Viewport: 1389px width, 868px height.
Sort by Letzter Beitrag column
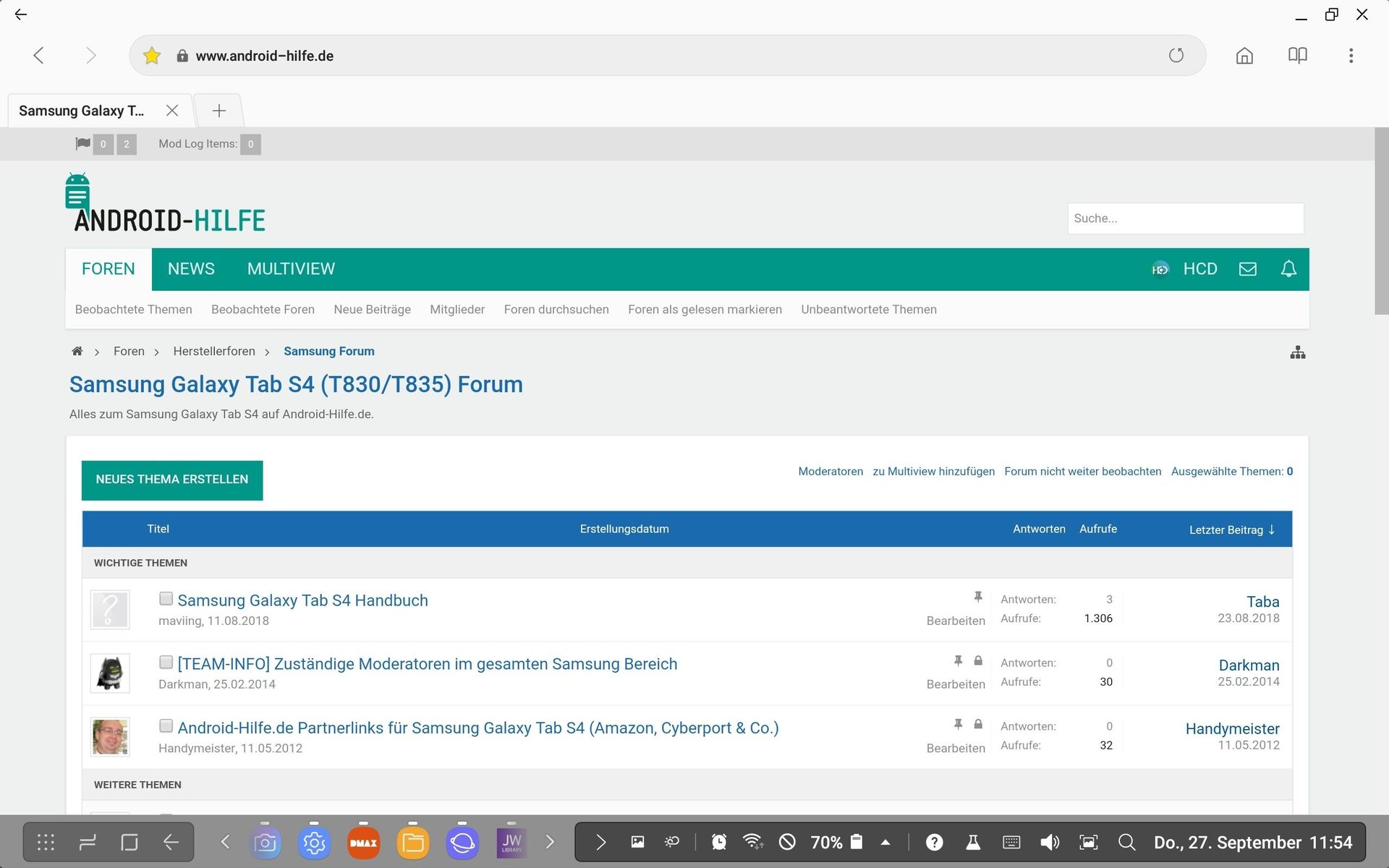point(1231,529)
